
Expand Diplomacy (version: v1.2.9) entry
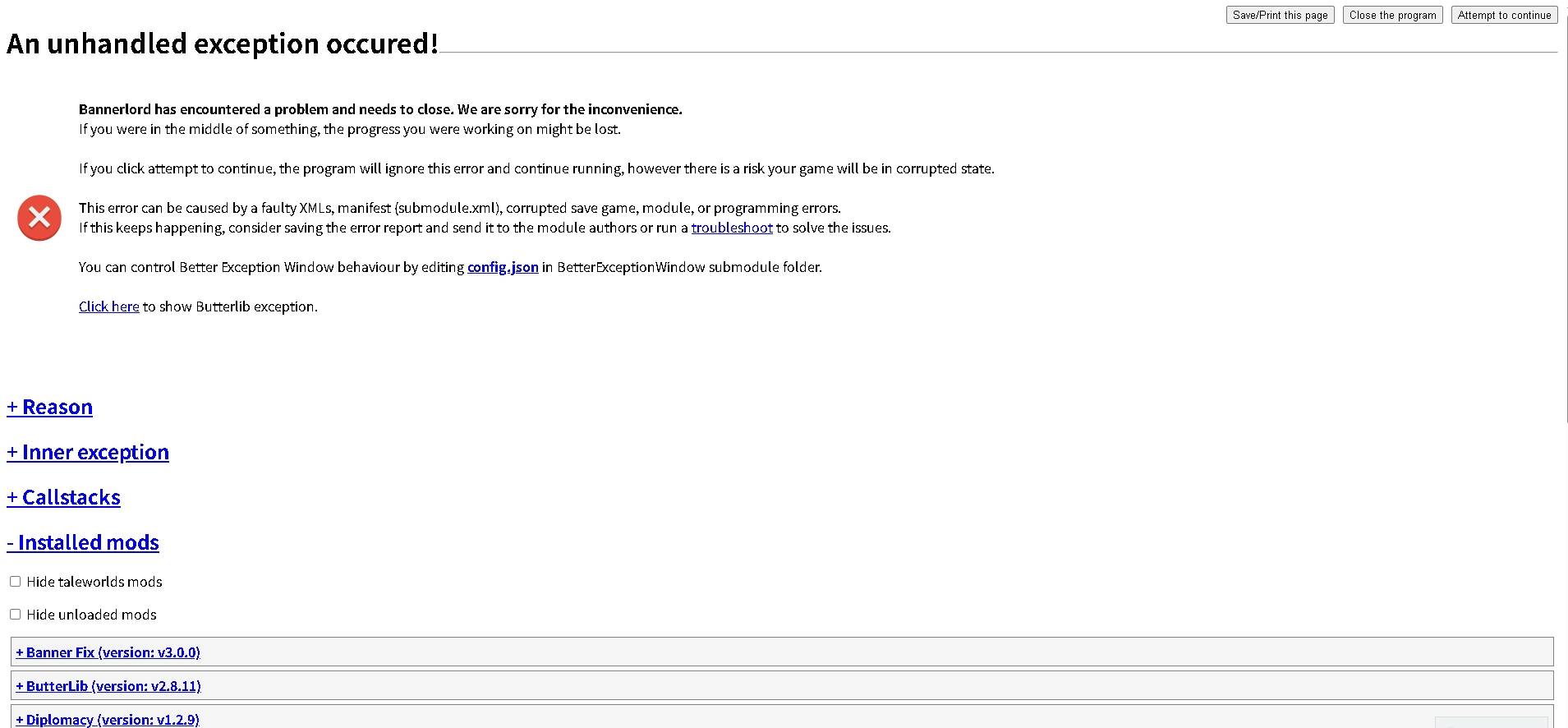pos(108,719)
